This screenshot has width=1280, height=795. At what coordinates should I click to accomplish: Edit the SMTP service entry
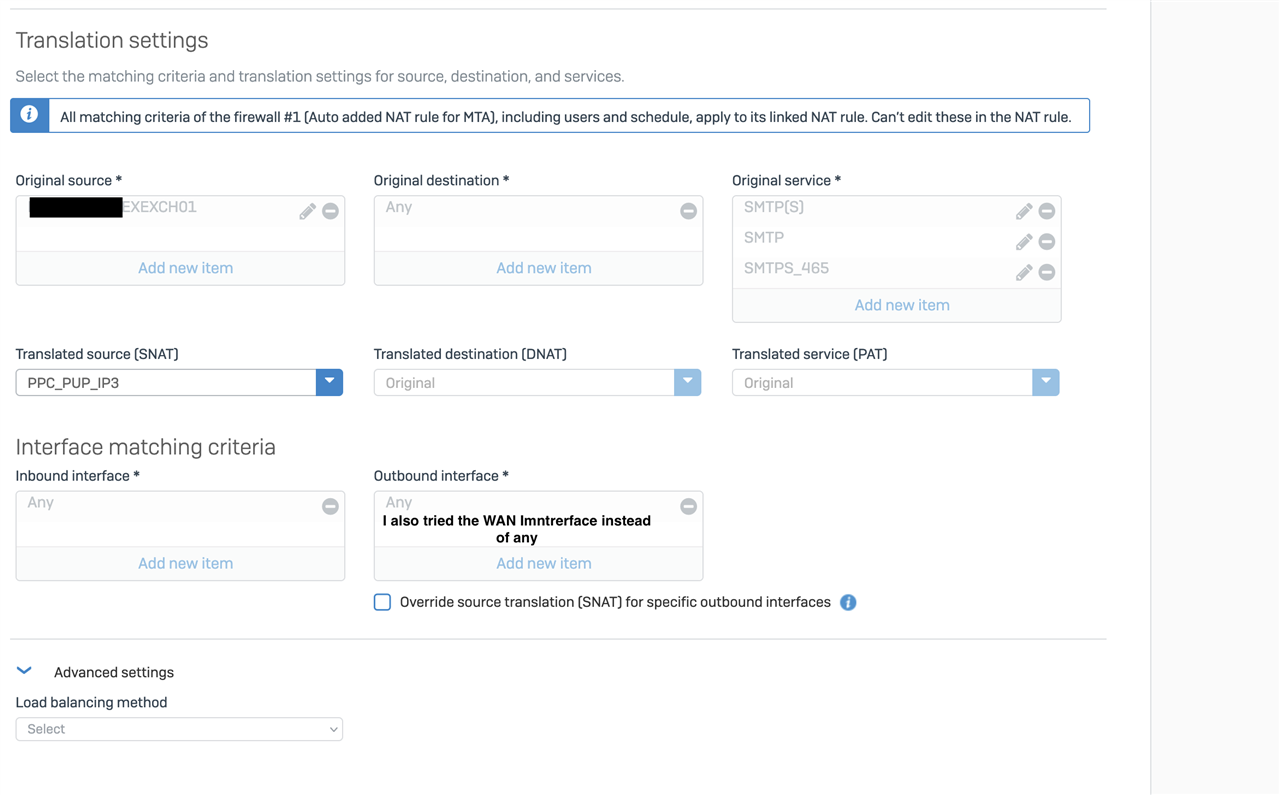coord(1024,242)
